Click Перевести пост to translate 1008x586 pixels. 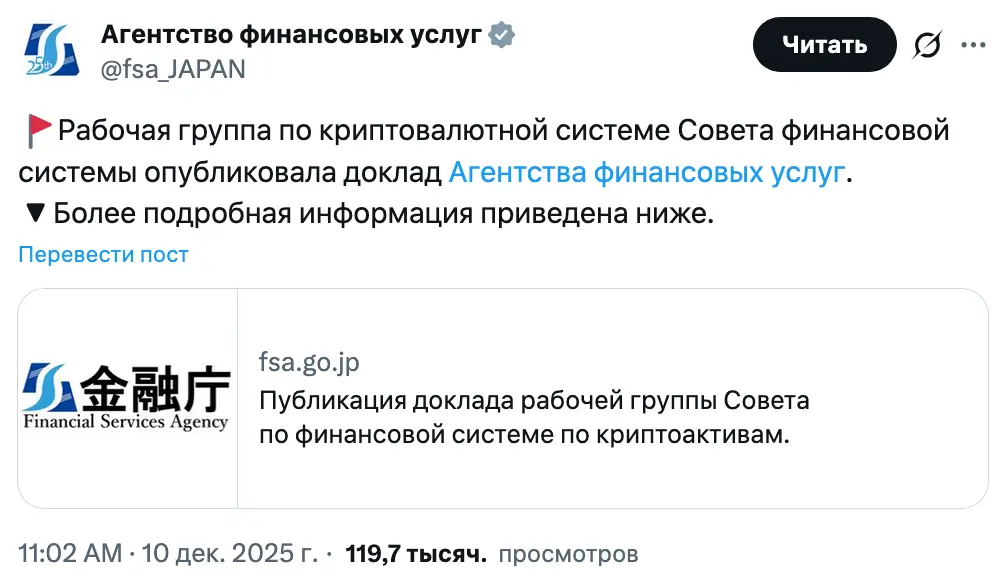(x=103, y=255)
